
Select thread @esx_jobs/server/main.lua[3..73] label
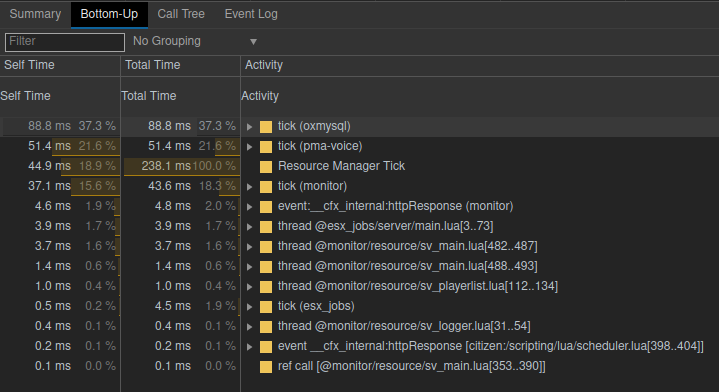click(386, 226)
